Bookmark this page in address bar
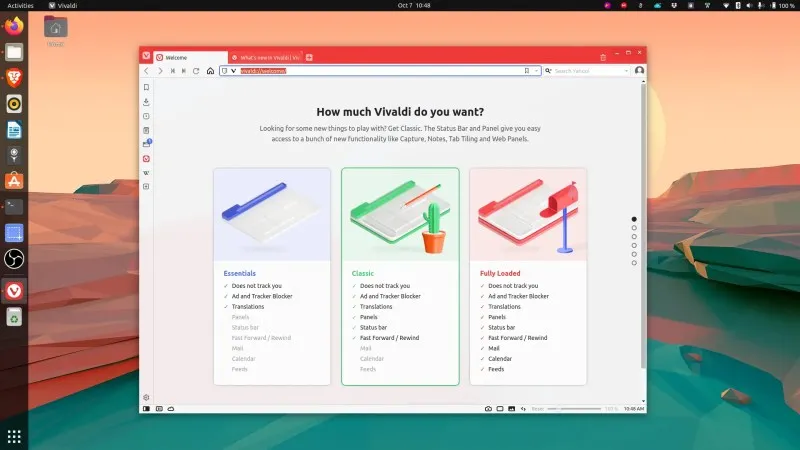The image size is (800, 450). (x=527, y=71)
